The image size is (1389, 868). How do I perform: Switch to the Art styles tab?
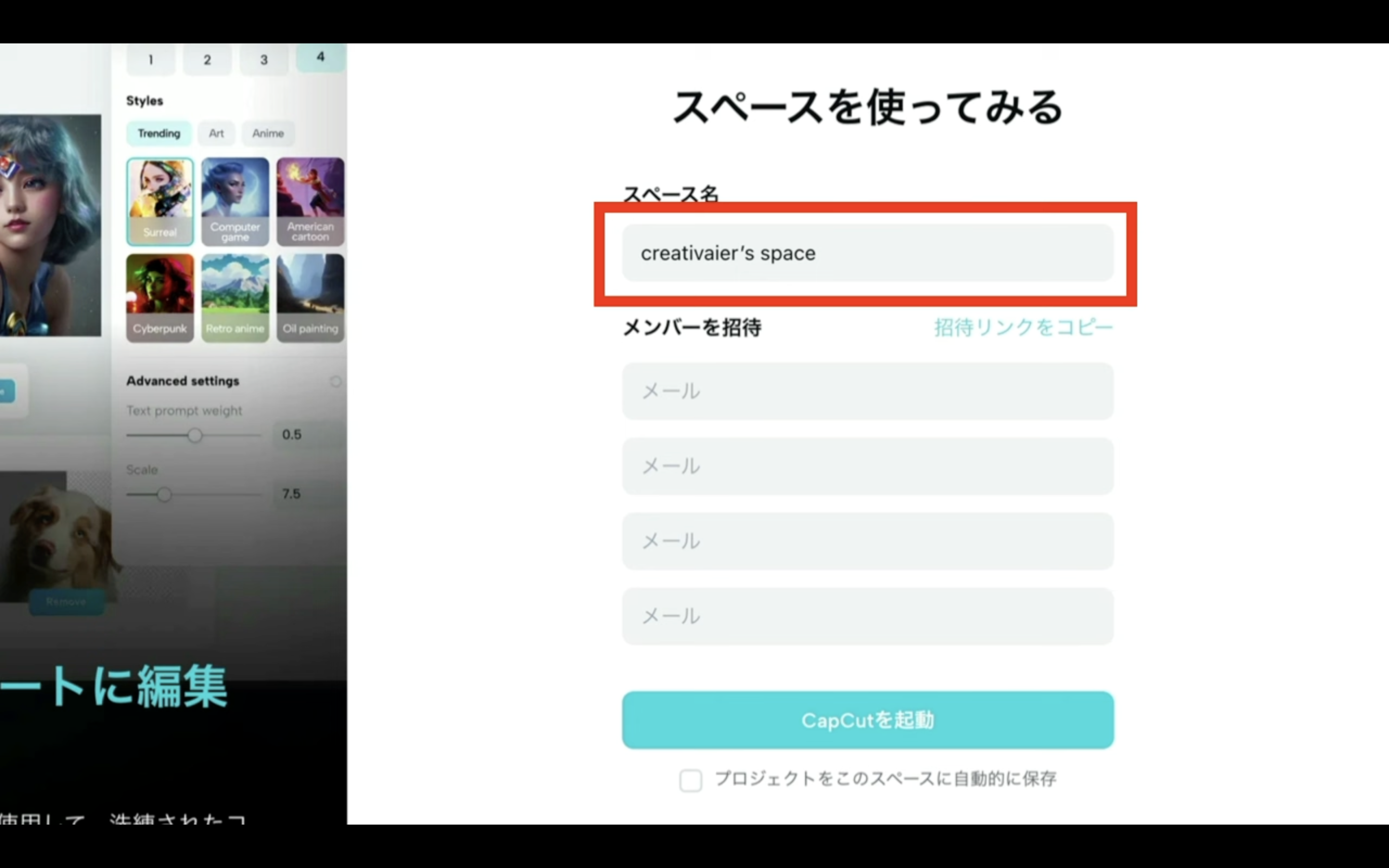[x=217, y=133]
